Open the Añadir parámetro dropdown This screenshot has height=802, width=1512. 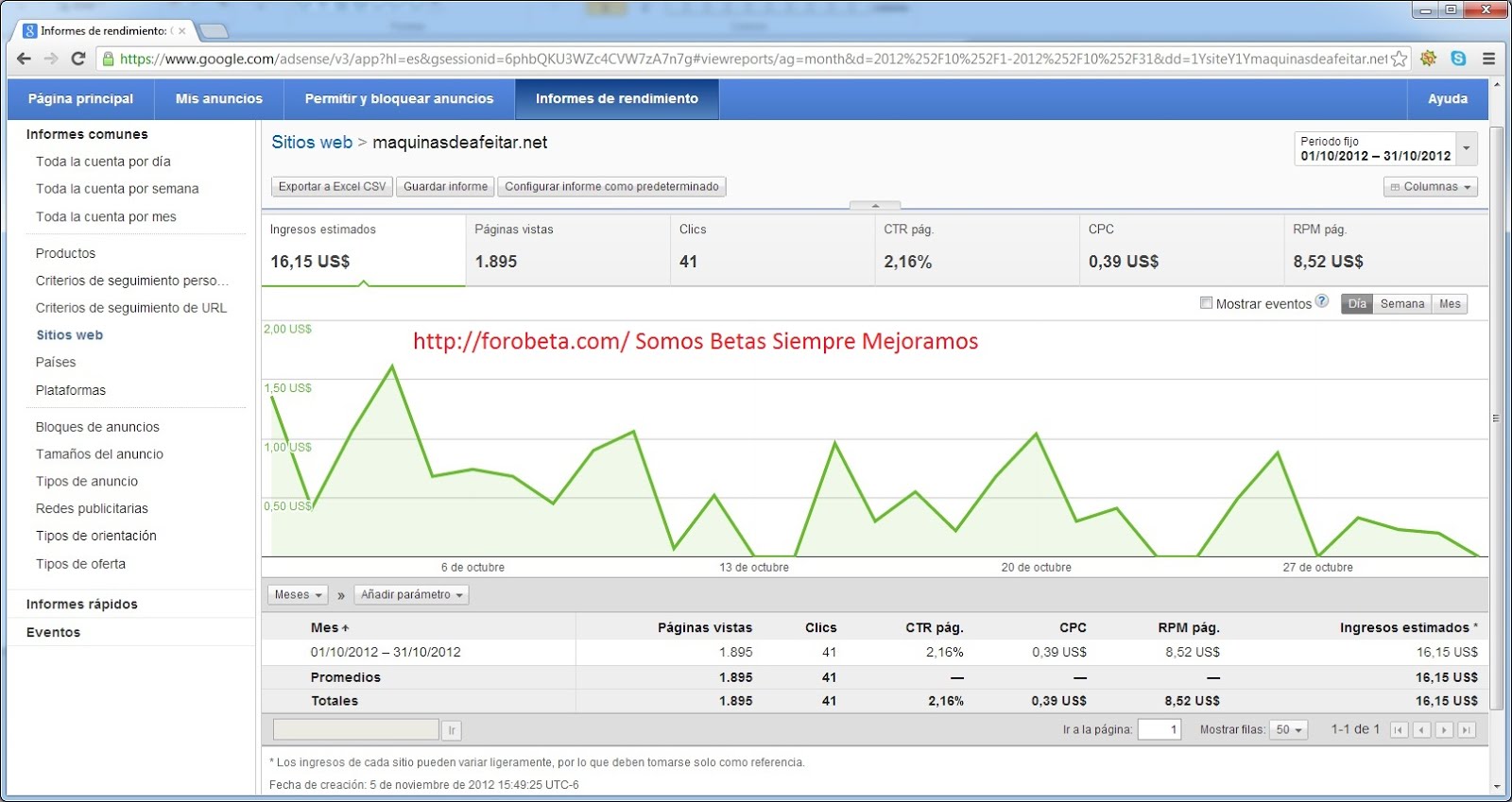(x=411, y=595)
